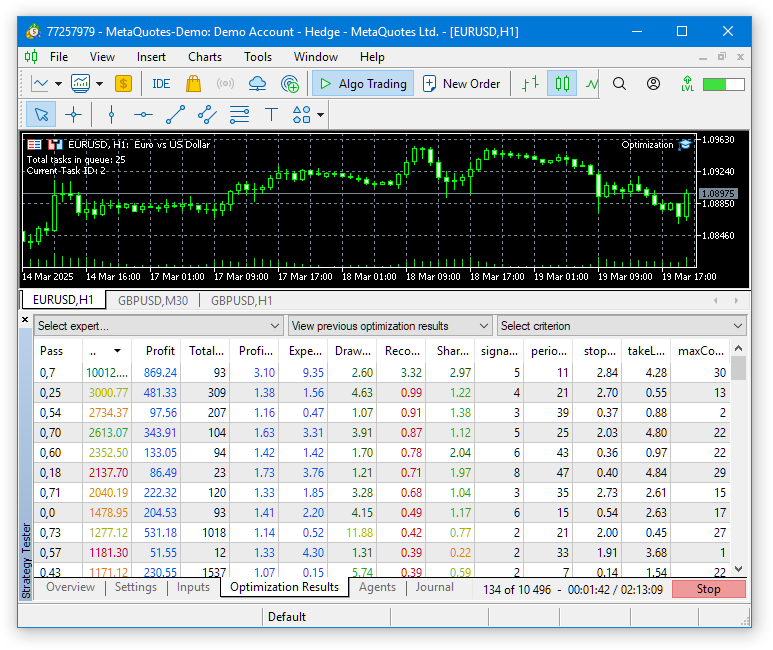Open the Tools menu
773x650 pixels.
[258, 57]
